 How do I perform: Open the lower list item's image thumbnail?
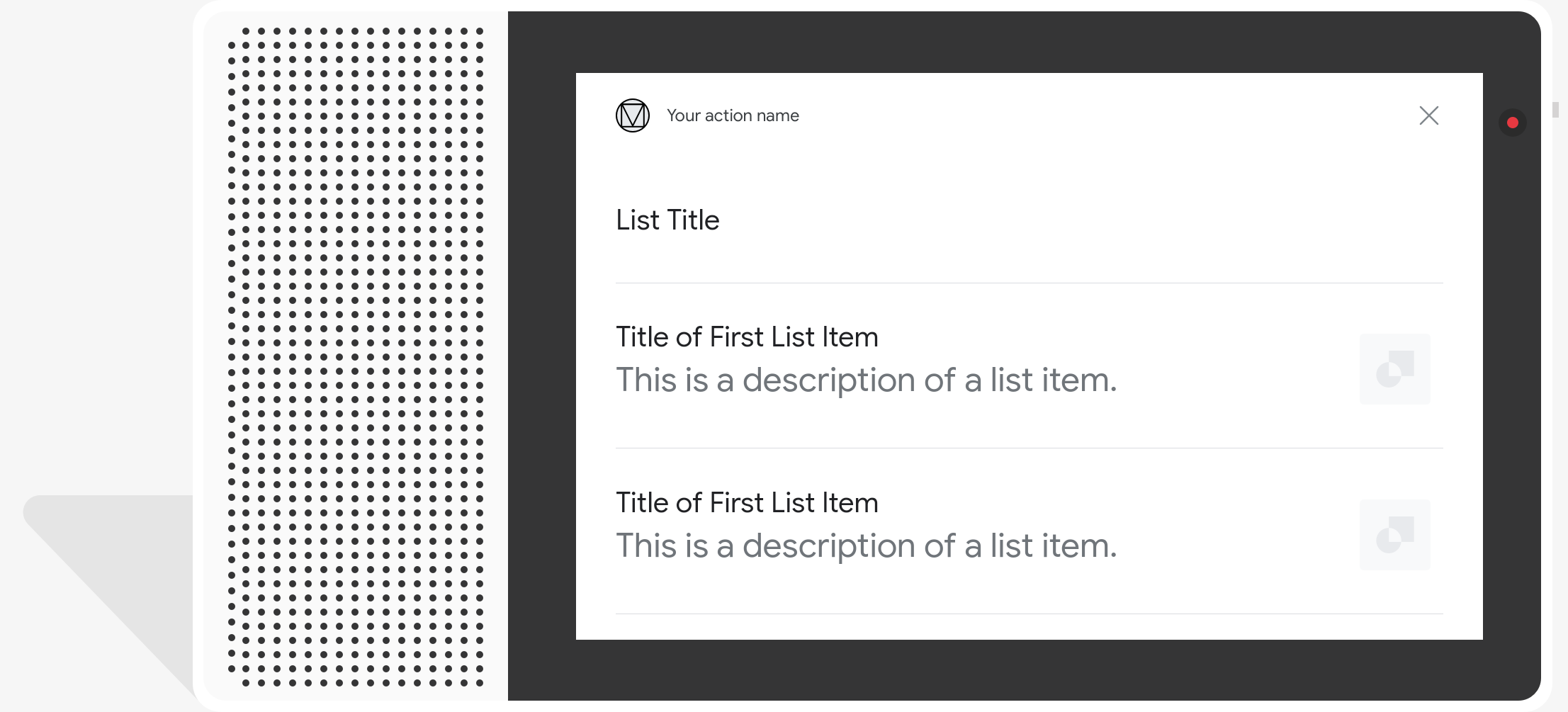[x=1394, y=535]
